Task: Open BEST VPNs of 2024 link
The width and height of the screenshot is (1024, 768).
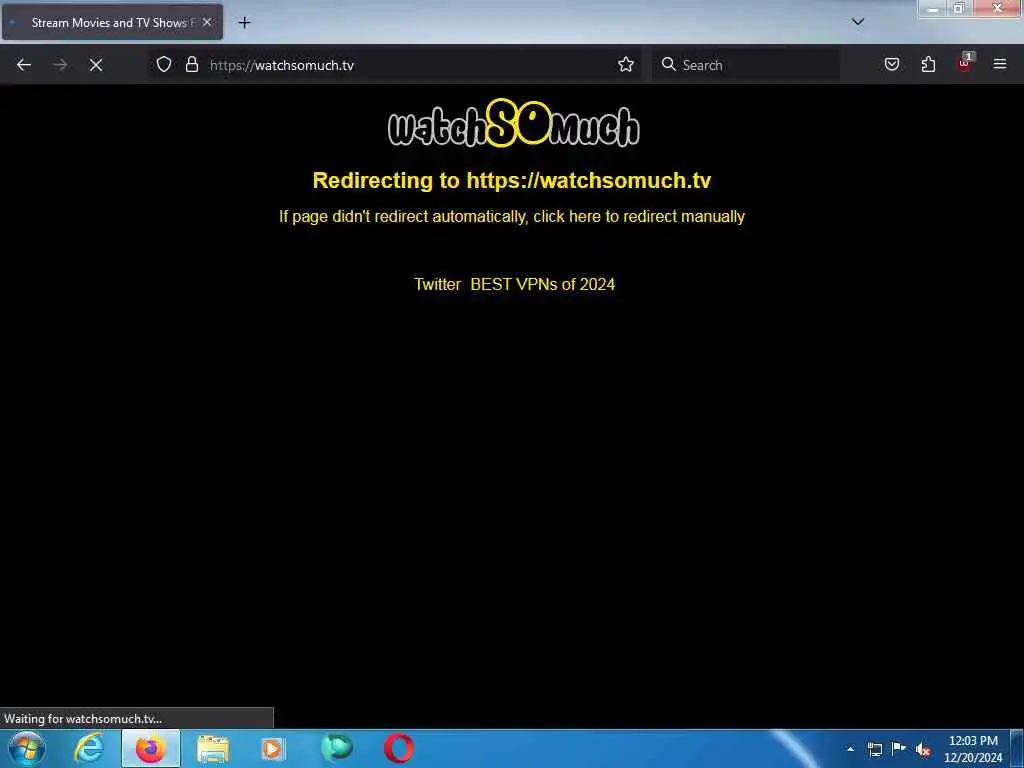Action: (x=542, y=284)
